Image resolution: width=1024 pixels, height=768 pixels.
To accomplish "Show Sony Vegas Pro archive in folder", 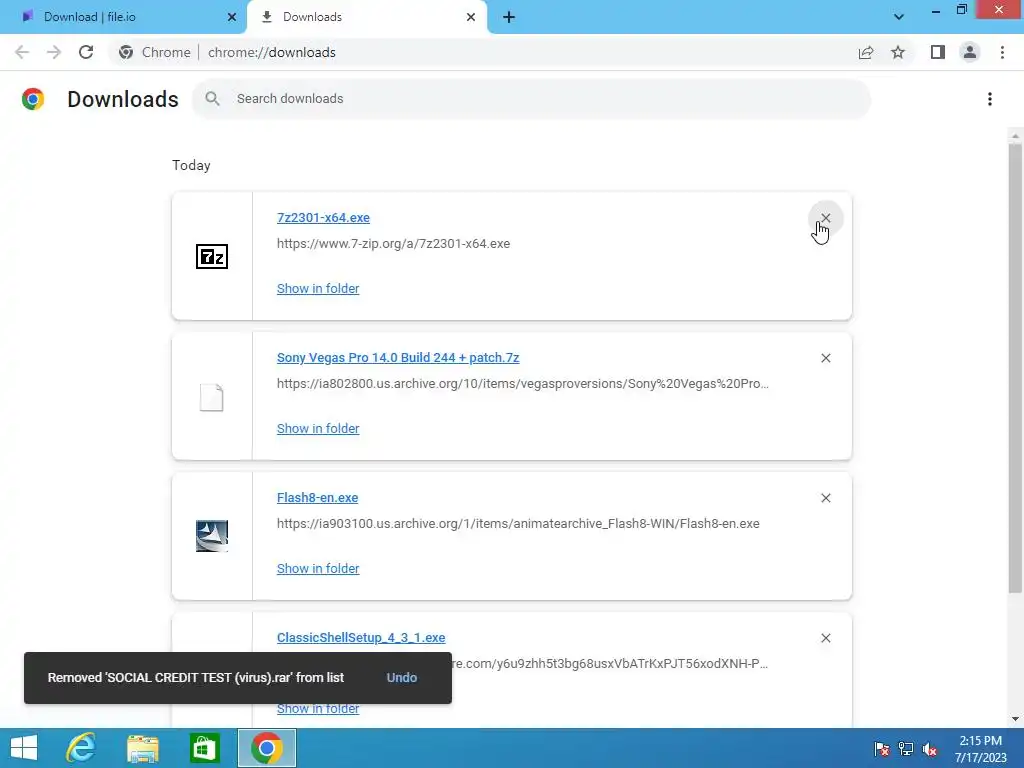I will tap(318, 428).
